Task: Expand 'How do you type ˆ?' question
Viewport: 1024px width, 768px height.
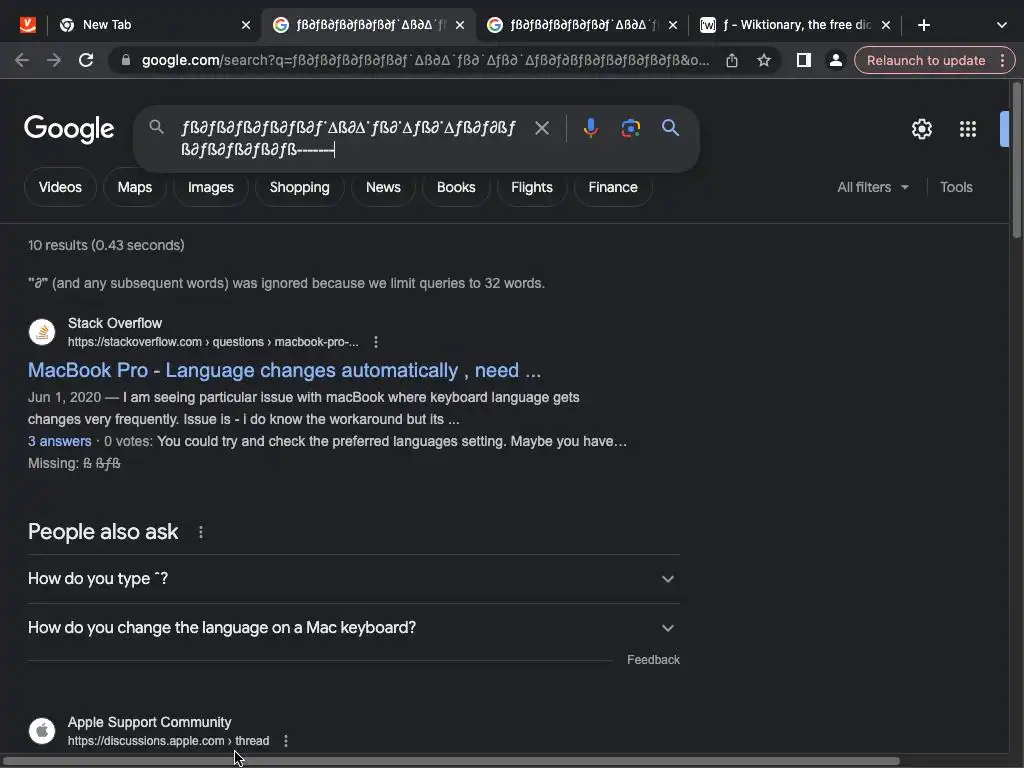Action: 353,579
